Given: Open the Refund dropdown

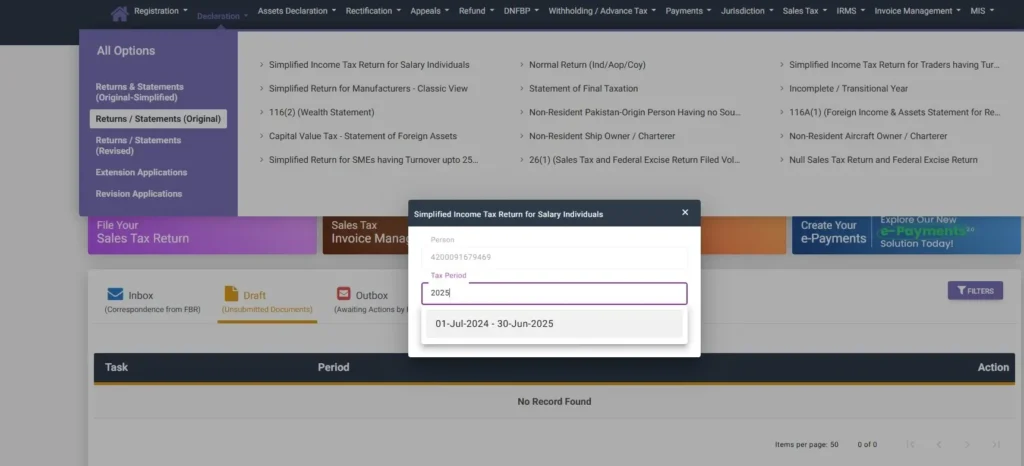Looking at the screenshot, I should (477, 10).
